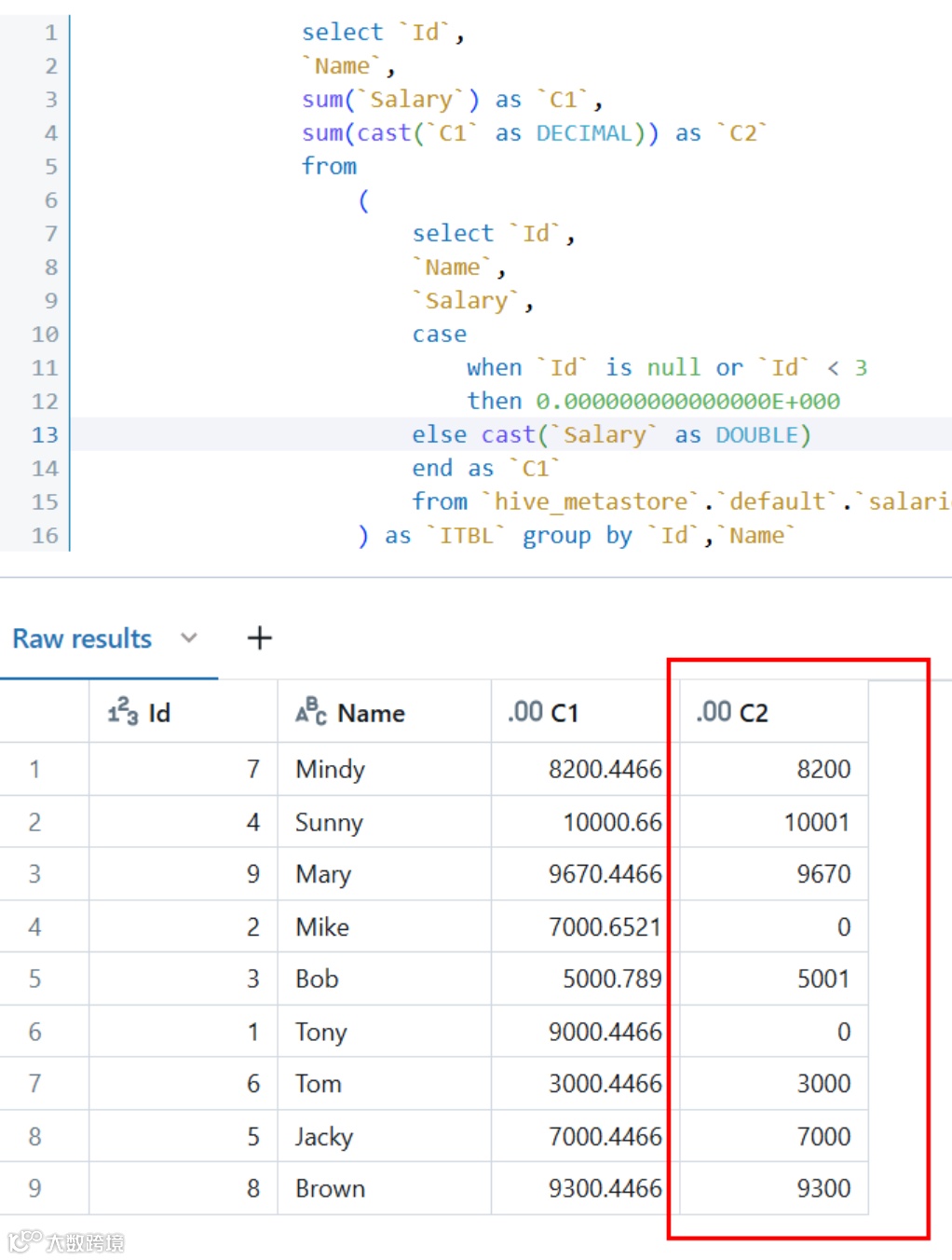Place cursor on 'then 0.000000000000000E+000' line
This screenshot has width=952, height=1260.
tap(653, 402)
